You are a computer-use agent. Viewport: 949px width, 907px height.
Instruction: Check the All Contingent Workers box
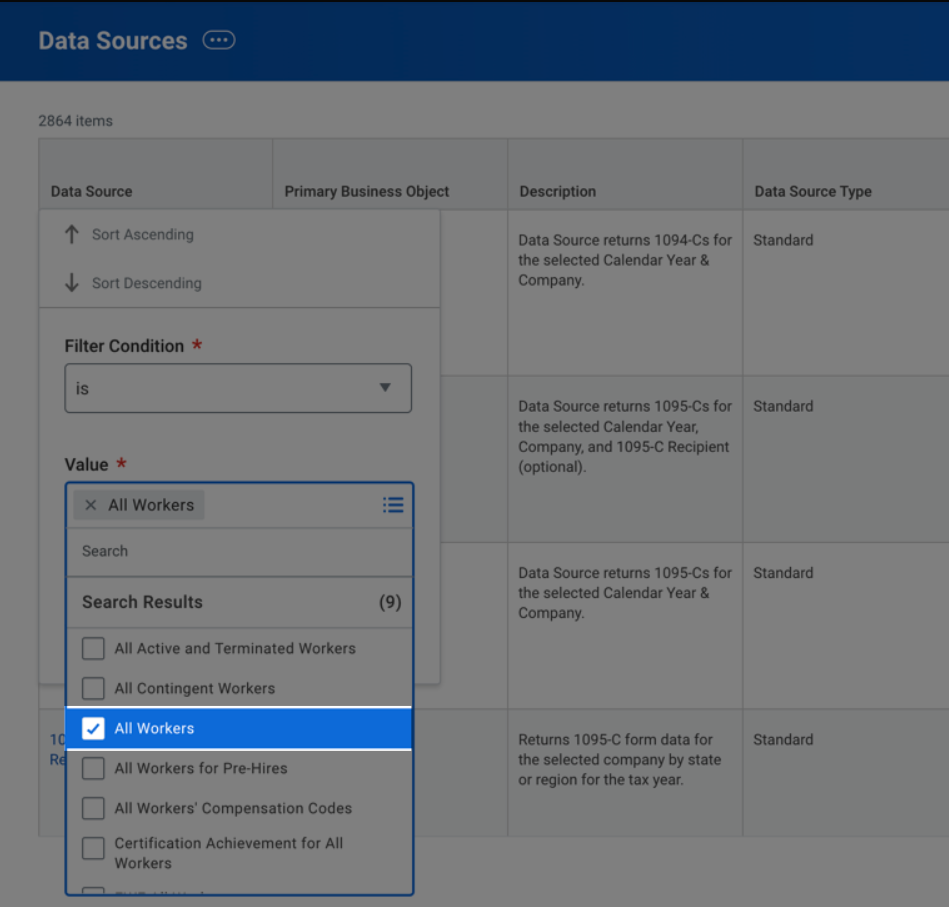(x=93, y=688)
